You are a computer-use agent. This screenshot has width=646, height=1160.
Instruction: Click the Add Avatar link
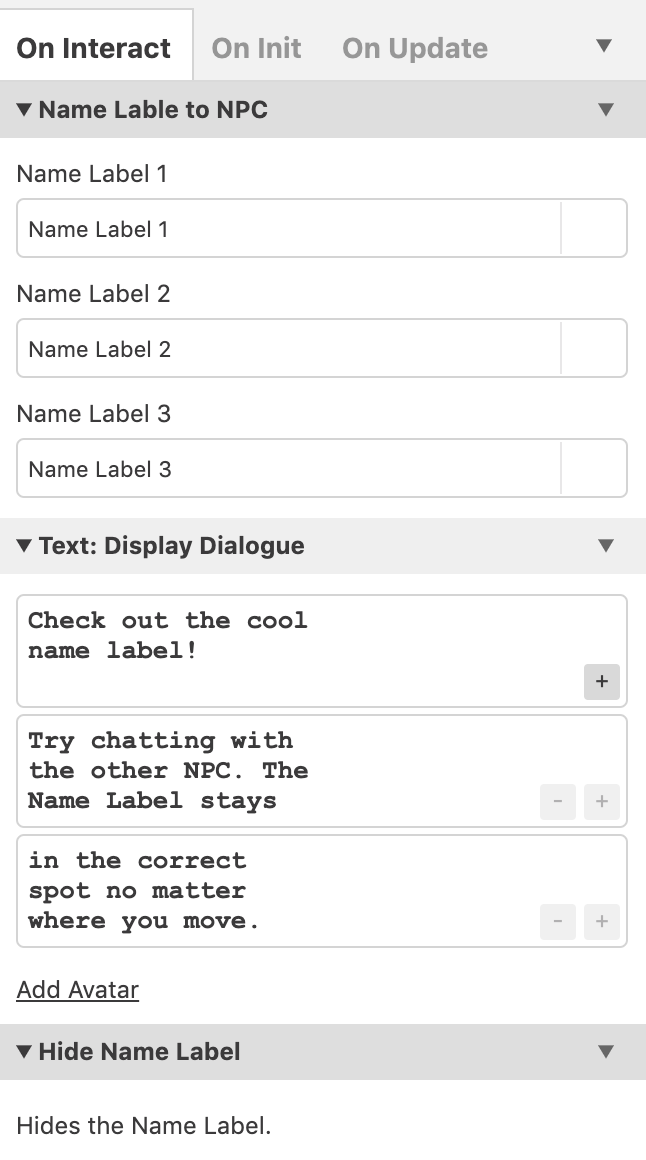click(x=78, y=989)
